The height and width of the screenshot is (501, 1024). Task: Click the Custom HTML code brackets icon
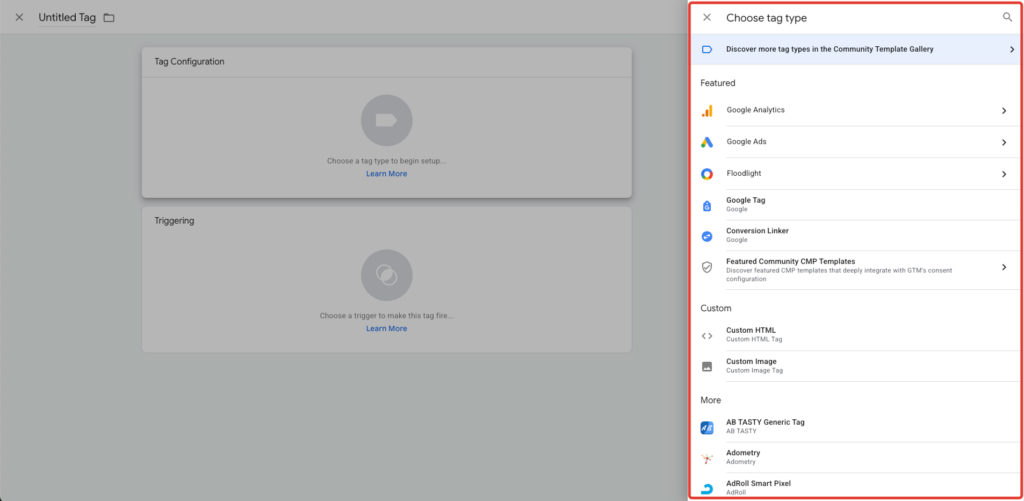coord(707,336)
